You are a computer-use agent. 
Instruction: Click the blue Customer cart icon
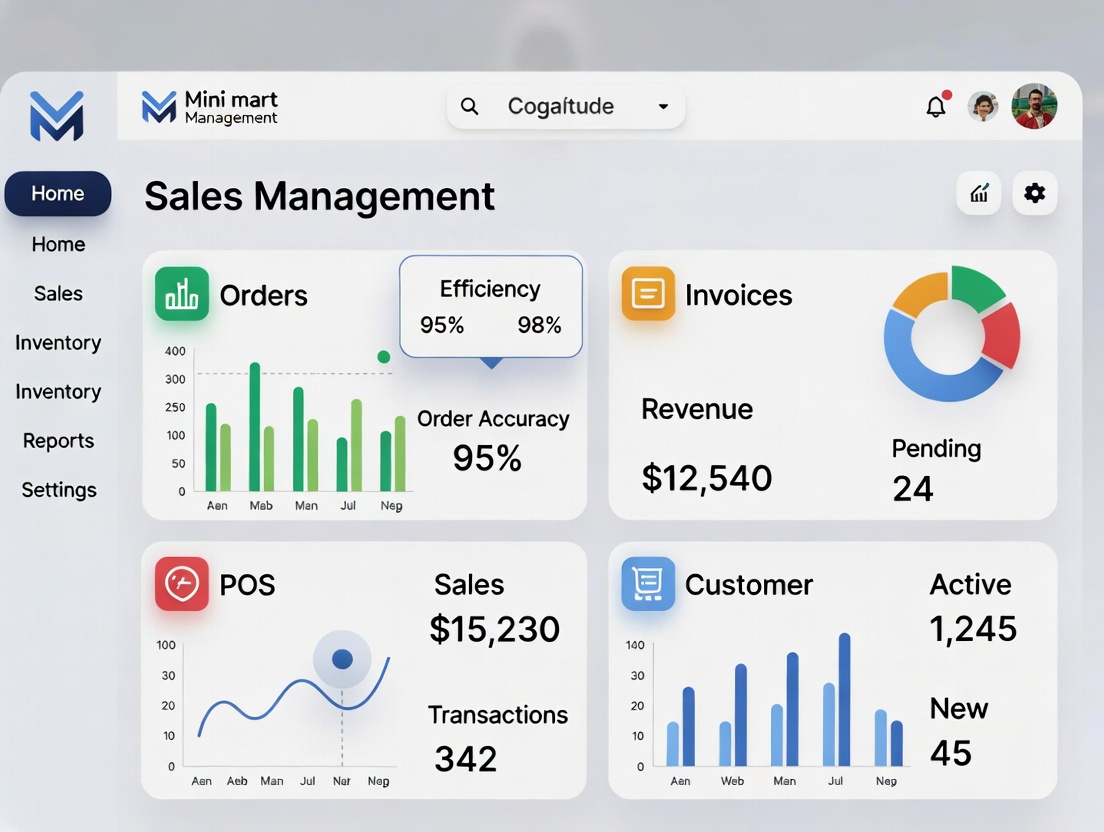[x=648, y=584]
